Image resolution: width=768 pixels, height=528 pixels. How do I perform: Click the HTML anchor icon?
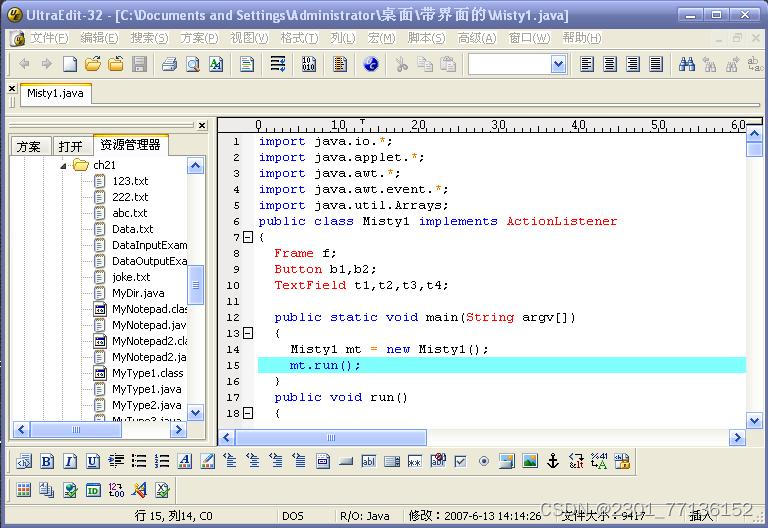[x=553, y=461]
